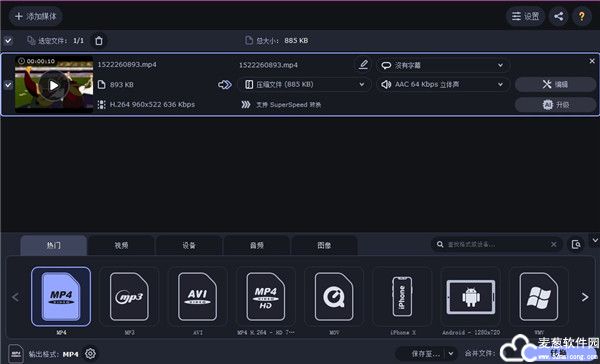Toggle the select all files checkbox
Screen dimensions: 600x364
point(8,41)
